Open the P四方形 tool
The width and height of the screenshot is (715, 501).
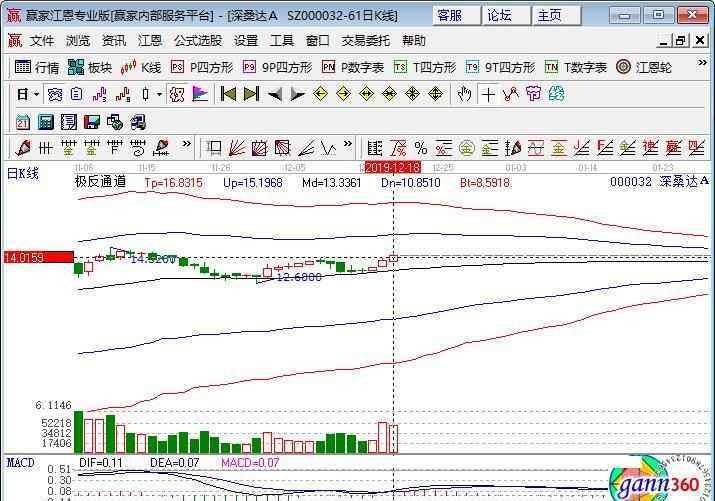click(202, 67)
